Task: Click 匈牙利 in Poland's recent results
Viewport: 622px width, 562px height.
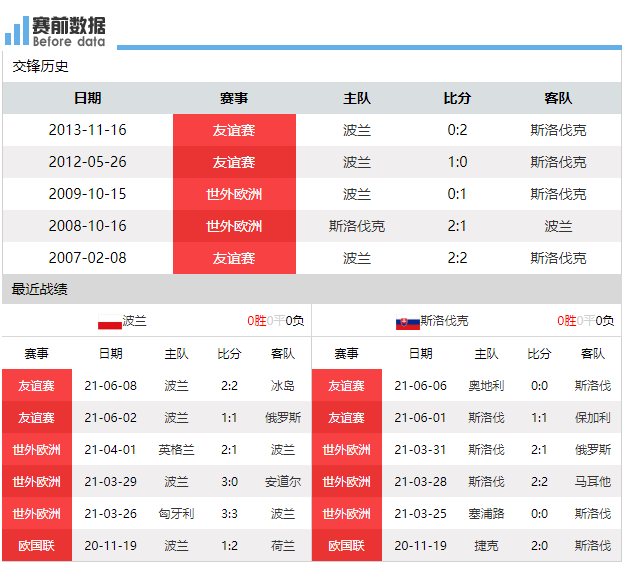Action: (177, 514)
